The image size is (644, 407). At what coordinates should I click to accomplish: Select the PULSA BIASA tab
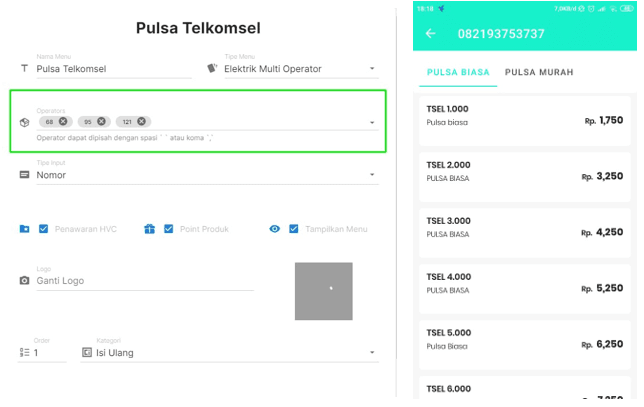coord(456,73)
